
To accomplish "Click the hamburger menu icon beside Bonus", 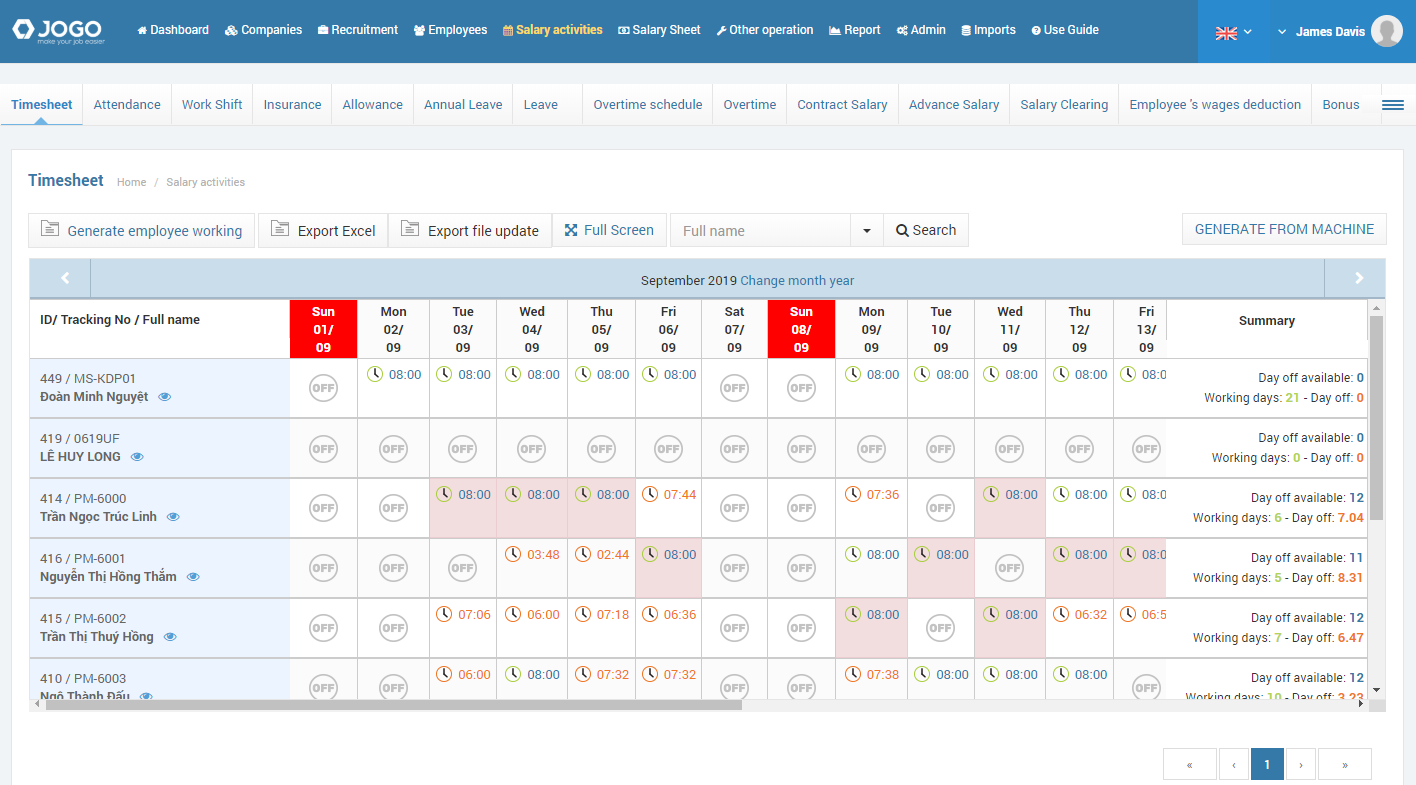I will pos(1393,105).
